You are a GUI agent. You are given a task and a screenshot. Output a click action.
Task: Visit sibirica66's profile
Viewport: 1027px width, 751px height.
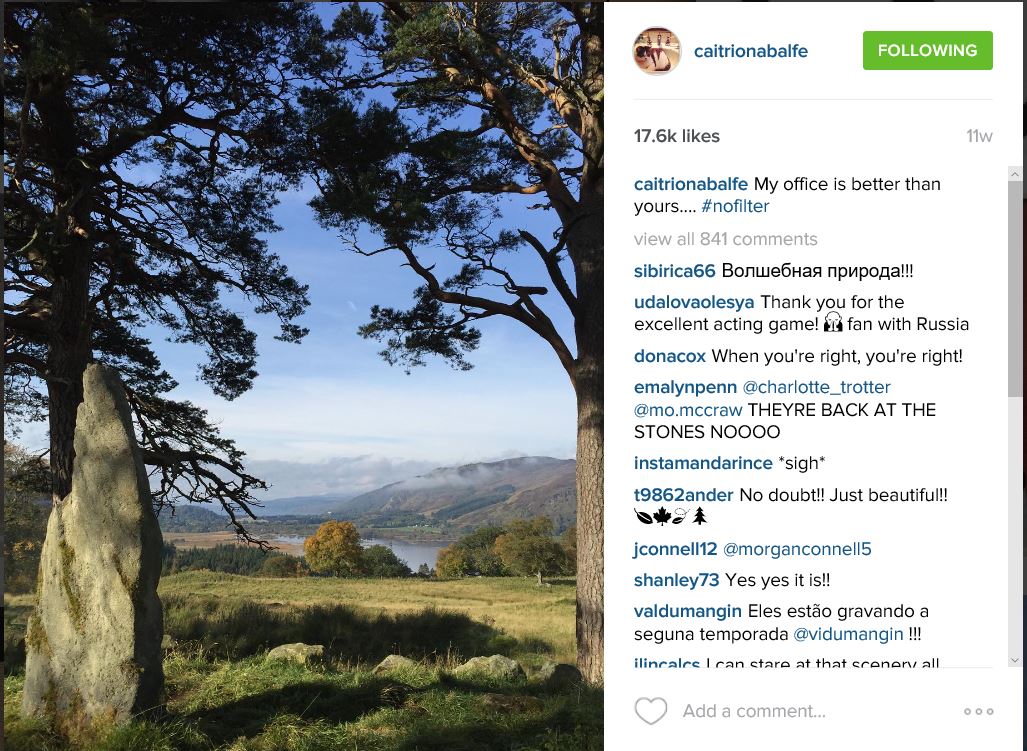pos(674,271)
